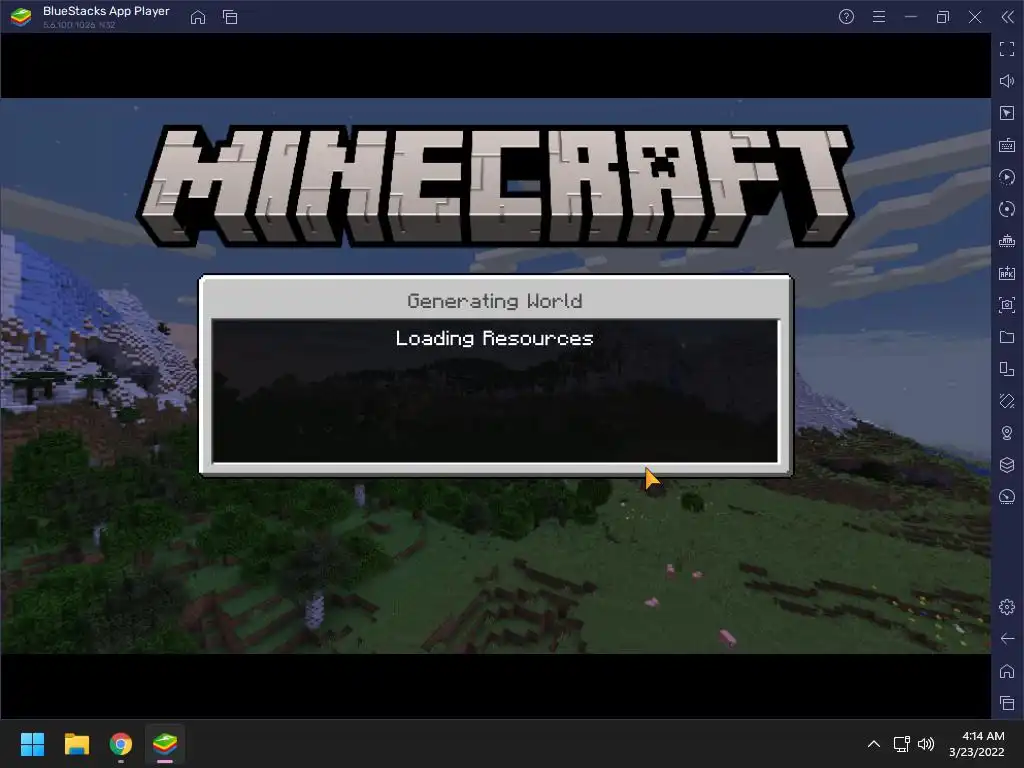Close the BlueStacks App Player window

point(975,17)
